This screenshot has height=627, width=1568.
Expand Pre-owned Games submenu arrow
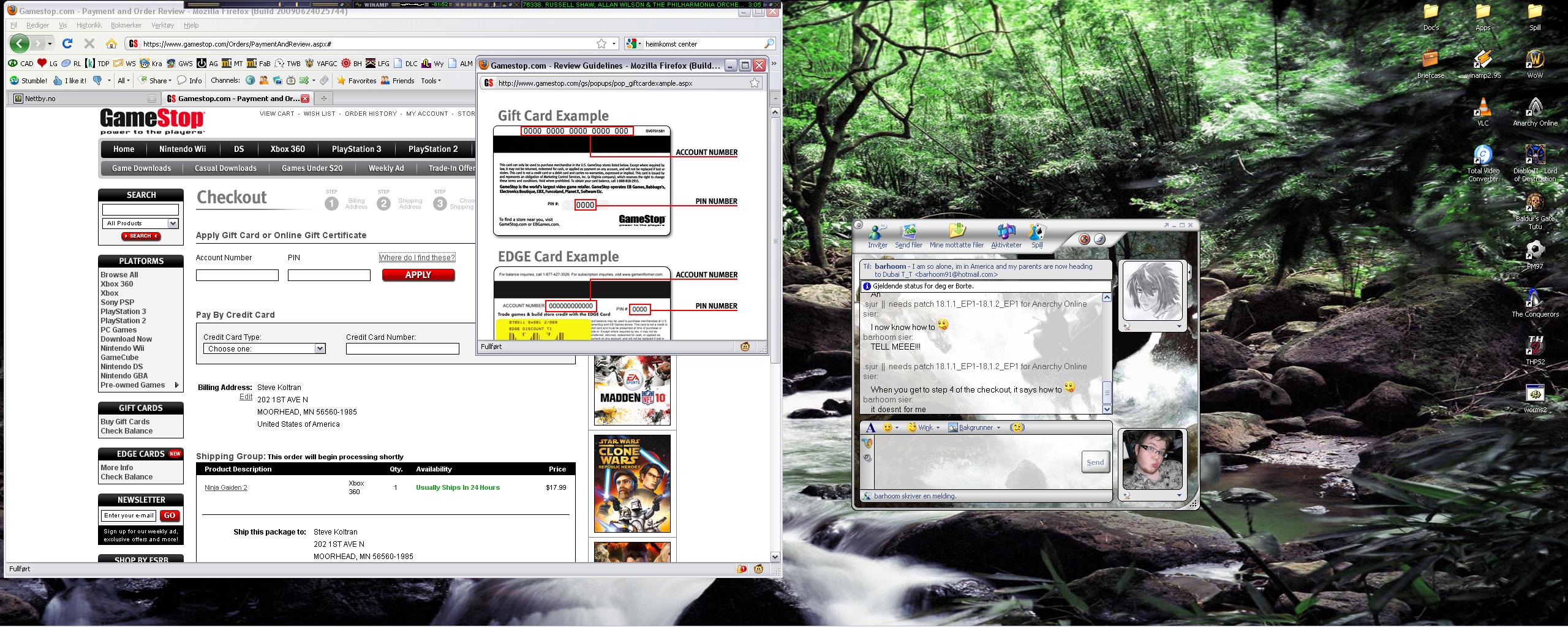pos(176,385)
